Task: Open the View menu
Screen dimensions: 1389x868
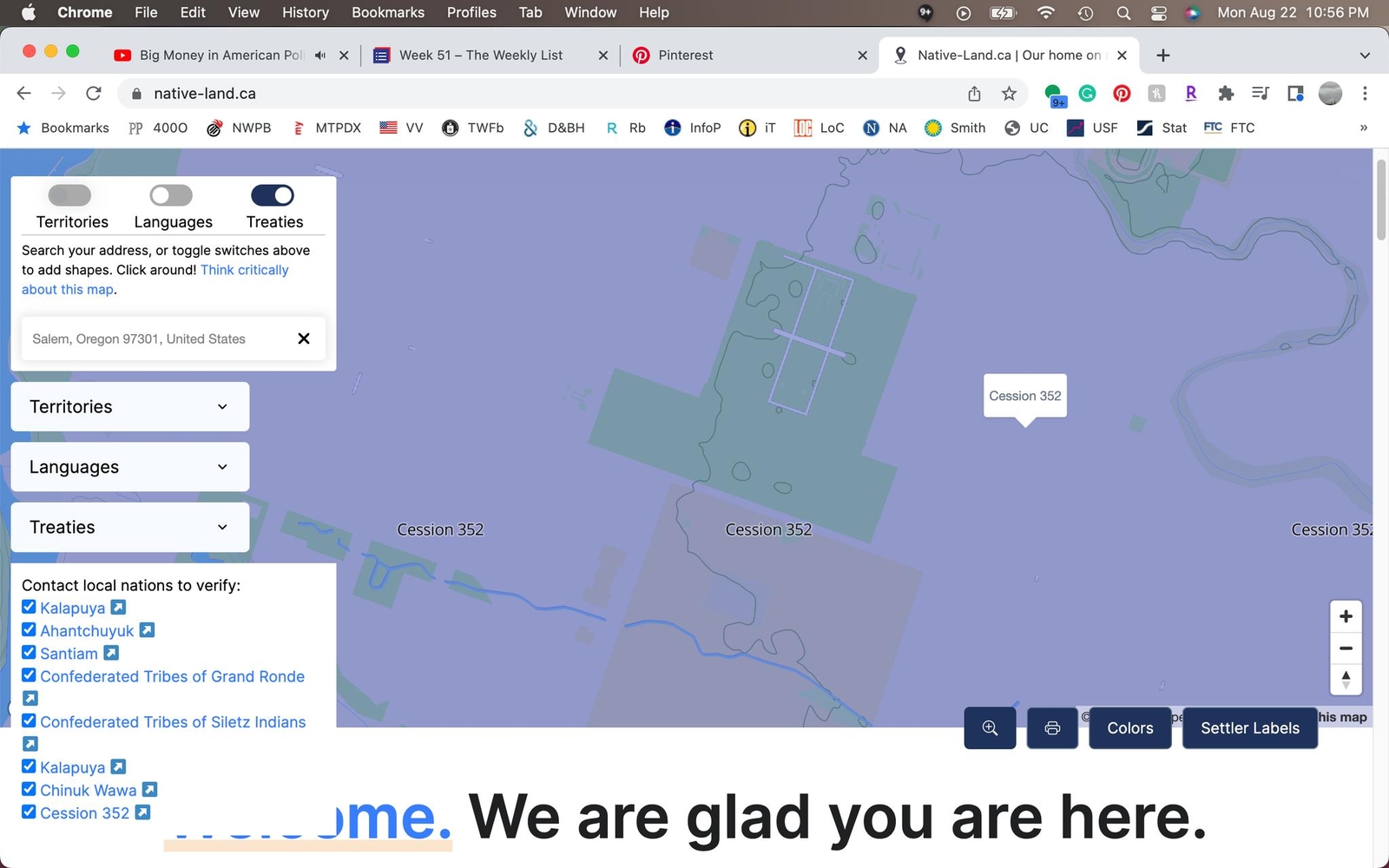Action: 244,12
